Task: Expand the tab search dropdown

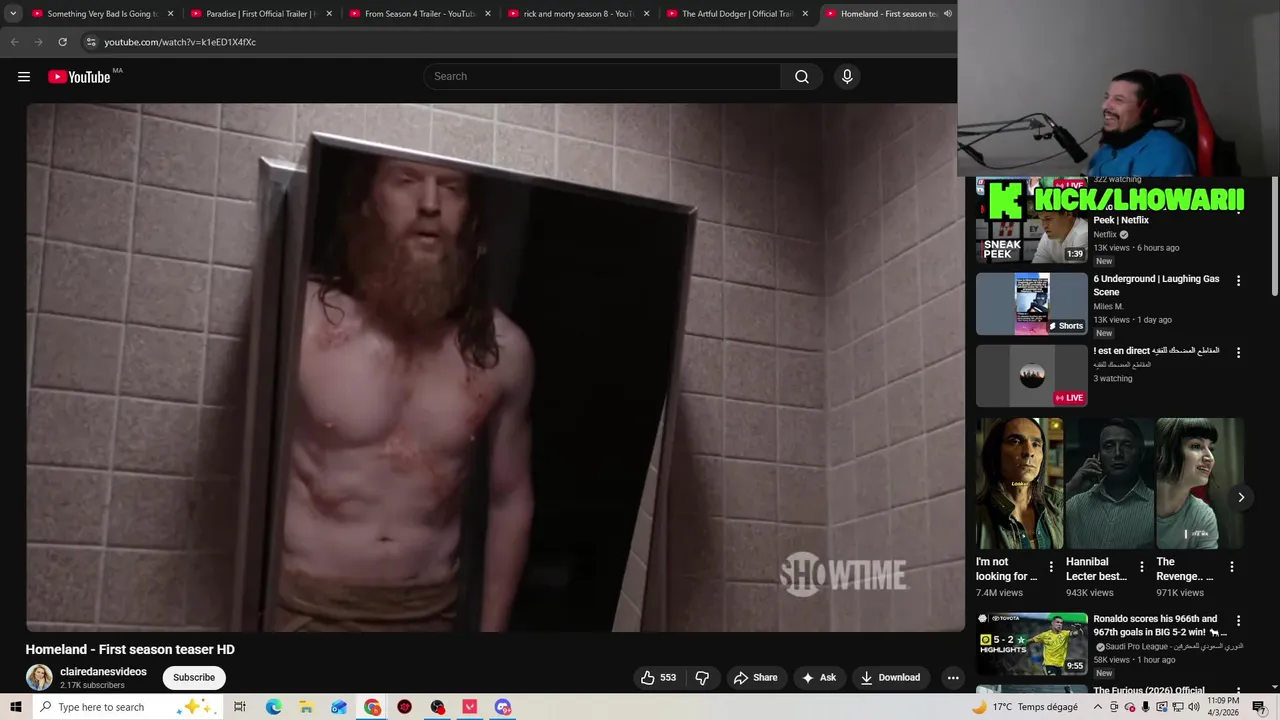Action: [x=13, y=14]
